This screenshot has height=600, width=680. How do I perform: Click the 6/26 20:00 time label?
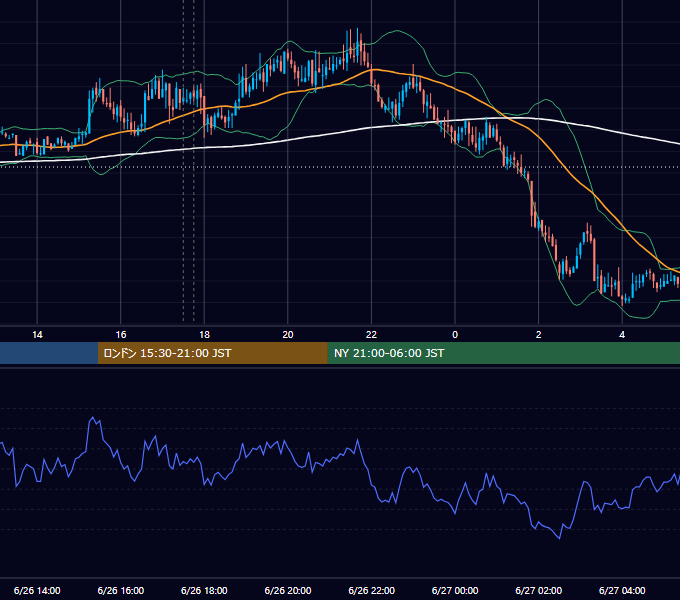click(288, 590)
